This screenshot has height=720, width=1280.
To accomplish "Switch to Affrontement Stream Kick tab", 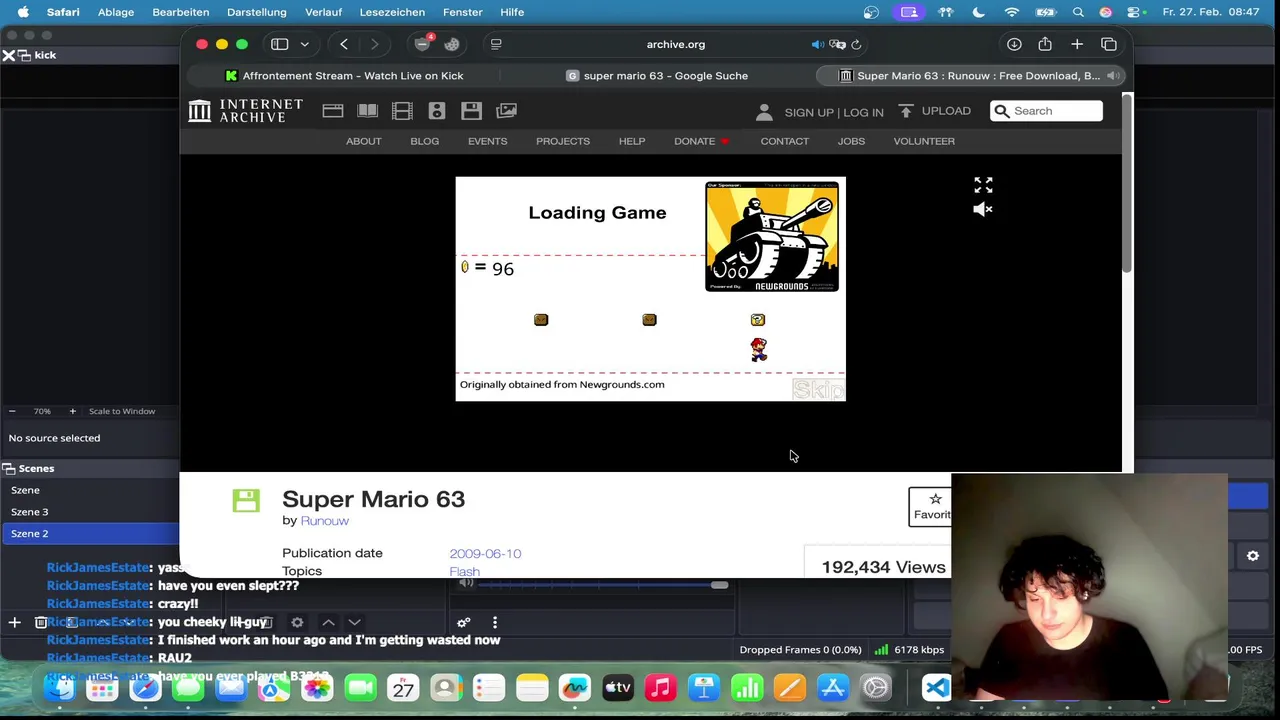I will tap(344, 76).
